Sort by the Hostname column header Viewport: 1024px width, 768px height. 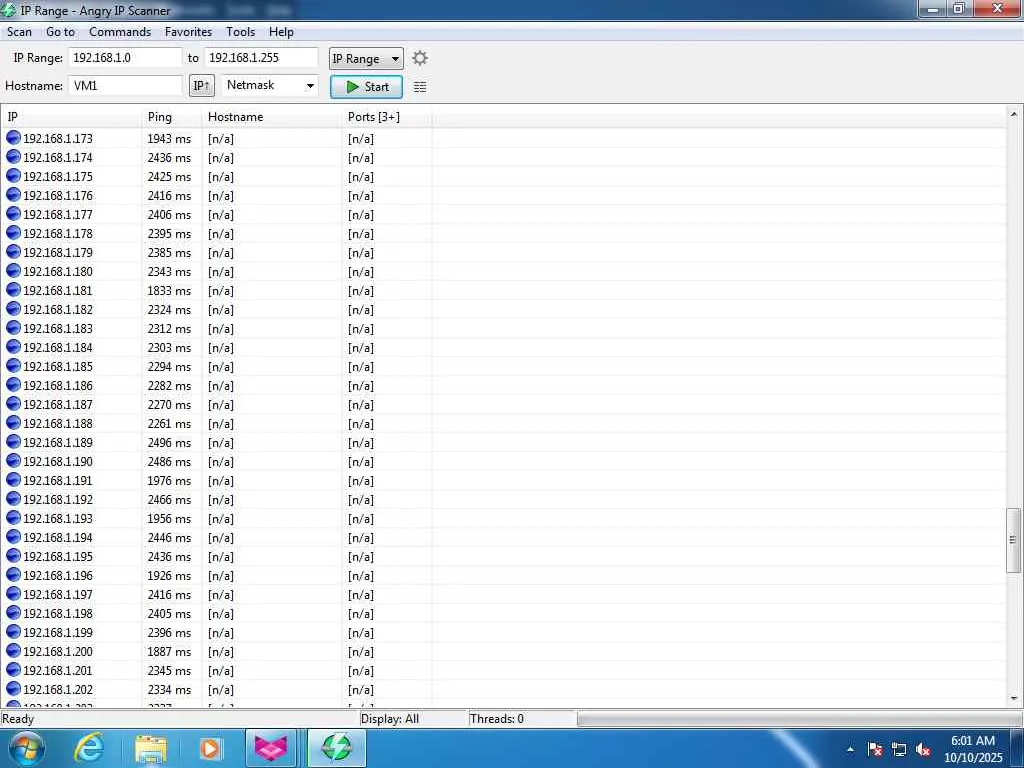tap(272, 117)
